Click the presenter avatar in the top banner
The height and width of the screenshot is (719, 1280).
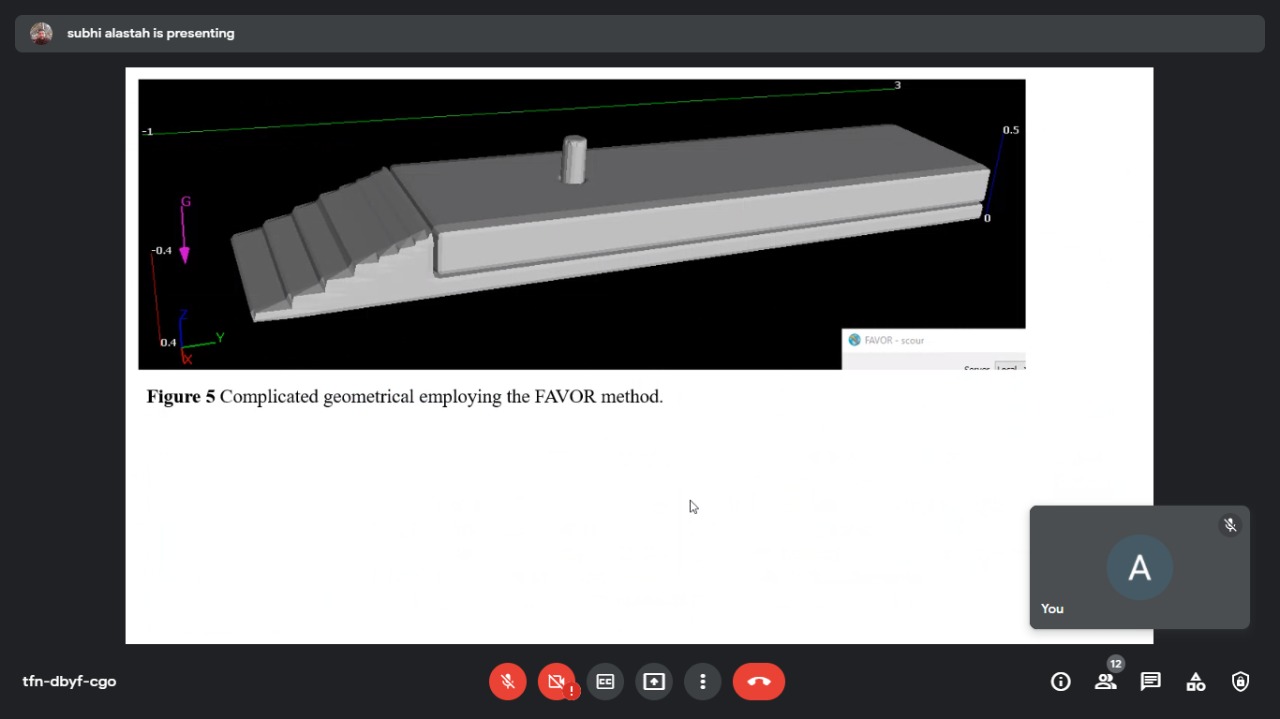(x=41, y=33)
